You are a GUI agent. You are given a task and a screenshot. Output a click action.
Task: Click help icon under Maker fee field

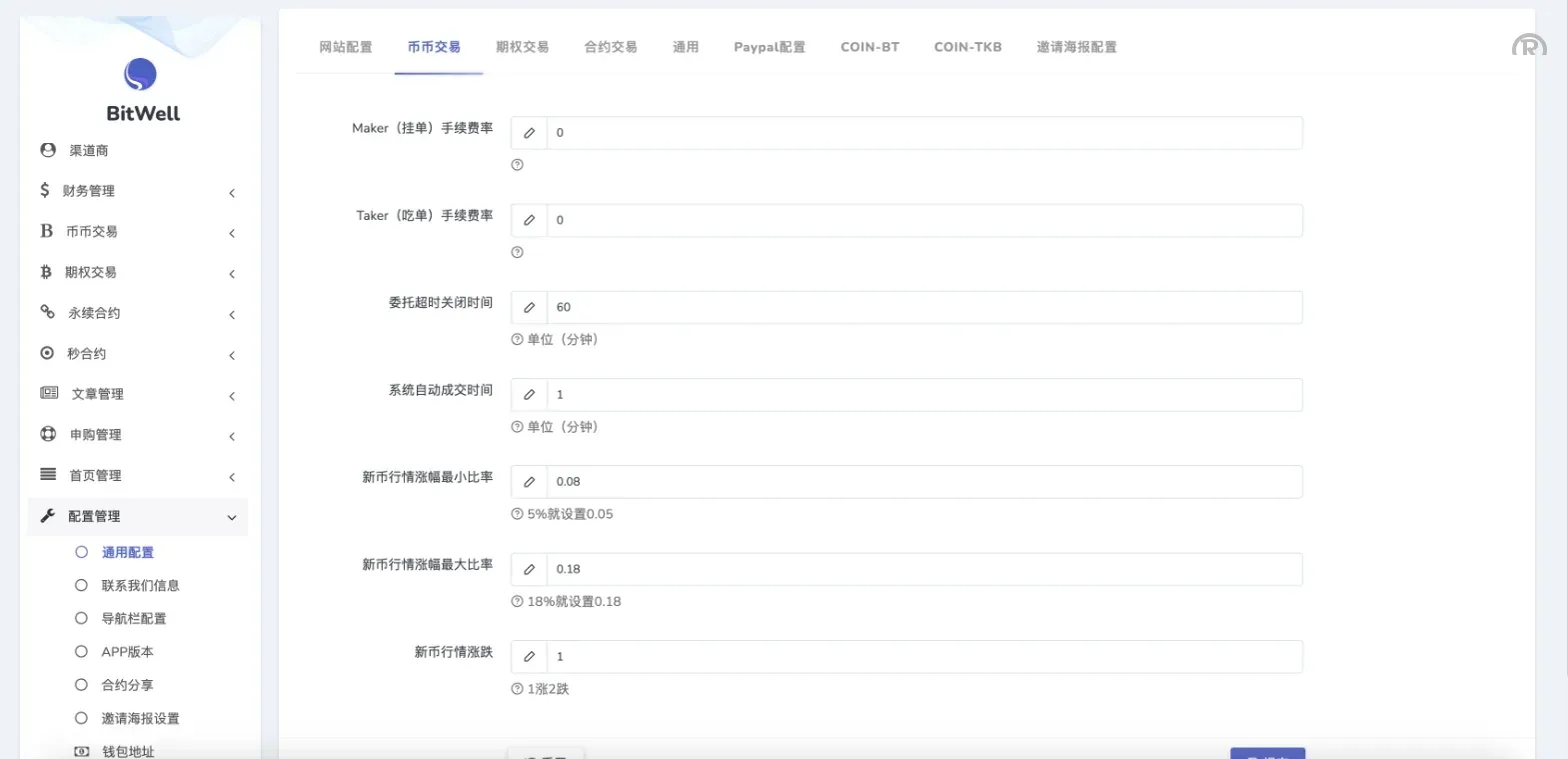click(x=518, y=165)
